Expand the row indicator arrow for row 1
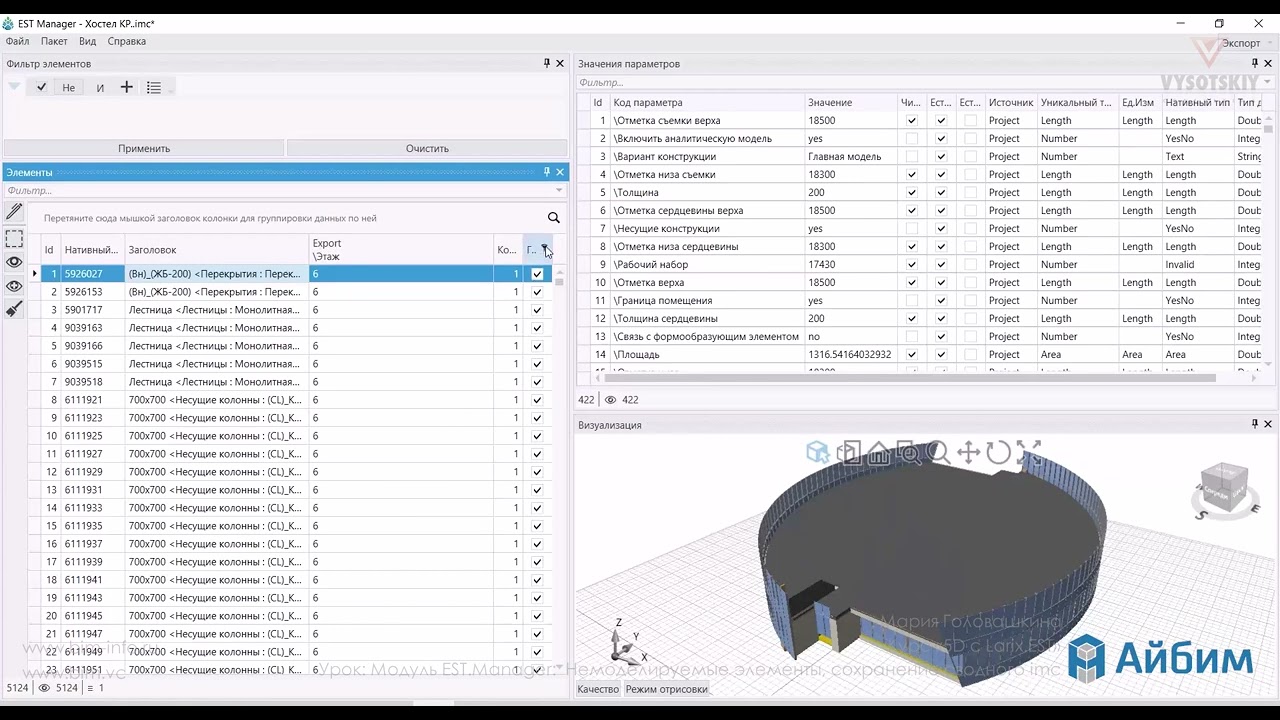This screenshot has height=720, width=1280. pos(35,274)
